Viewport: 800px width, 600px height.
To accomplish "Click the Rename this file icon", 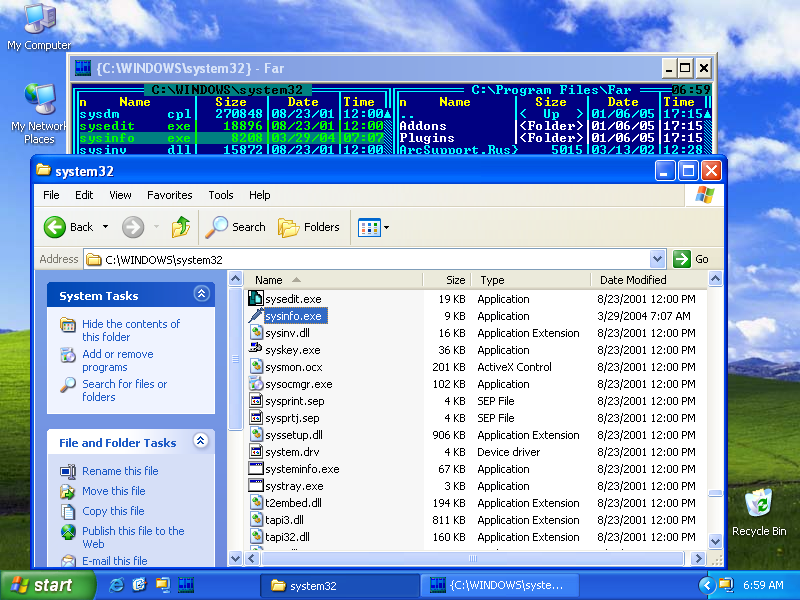I will 68,471.
